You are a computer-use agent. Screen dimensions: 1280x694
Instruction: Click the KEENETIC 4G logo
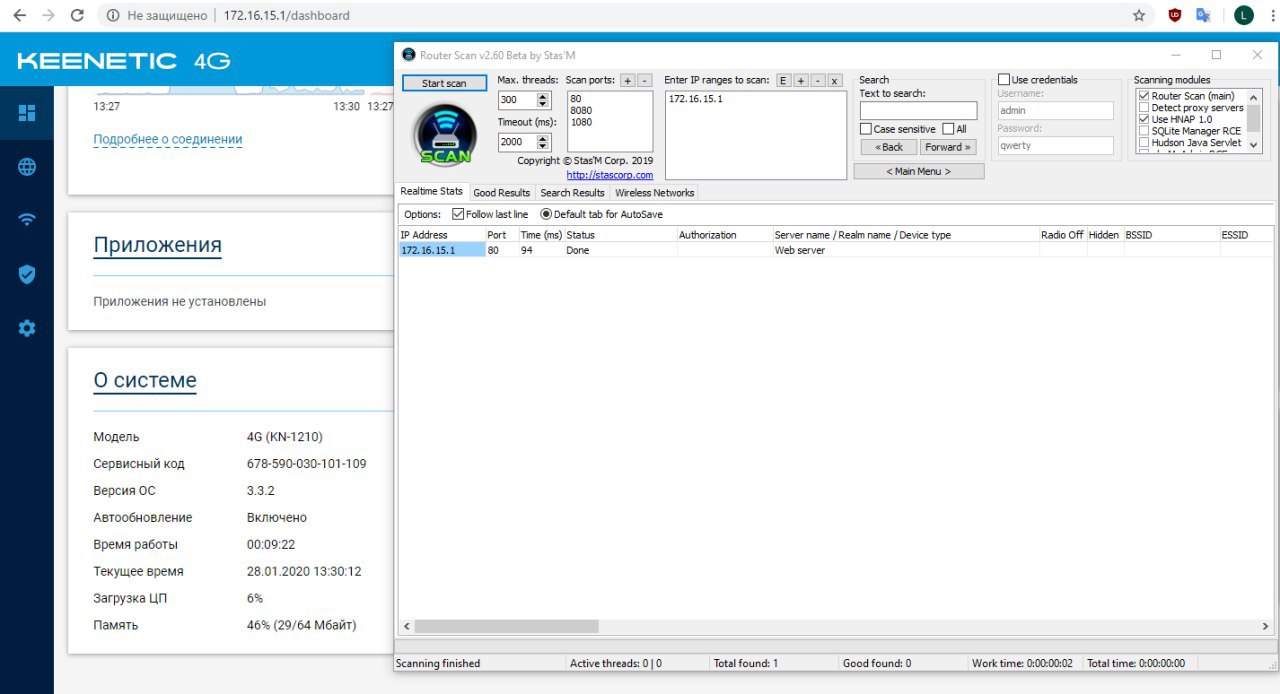click(124, 61)
